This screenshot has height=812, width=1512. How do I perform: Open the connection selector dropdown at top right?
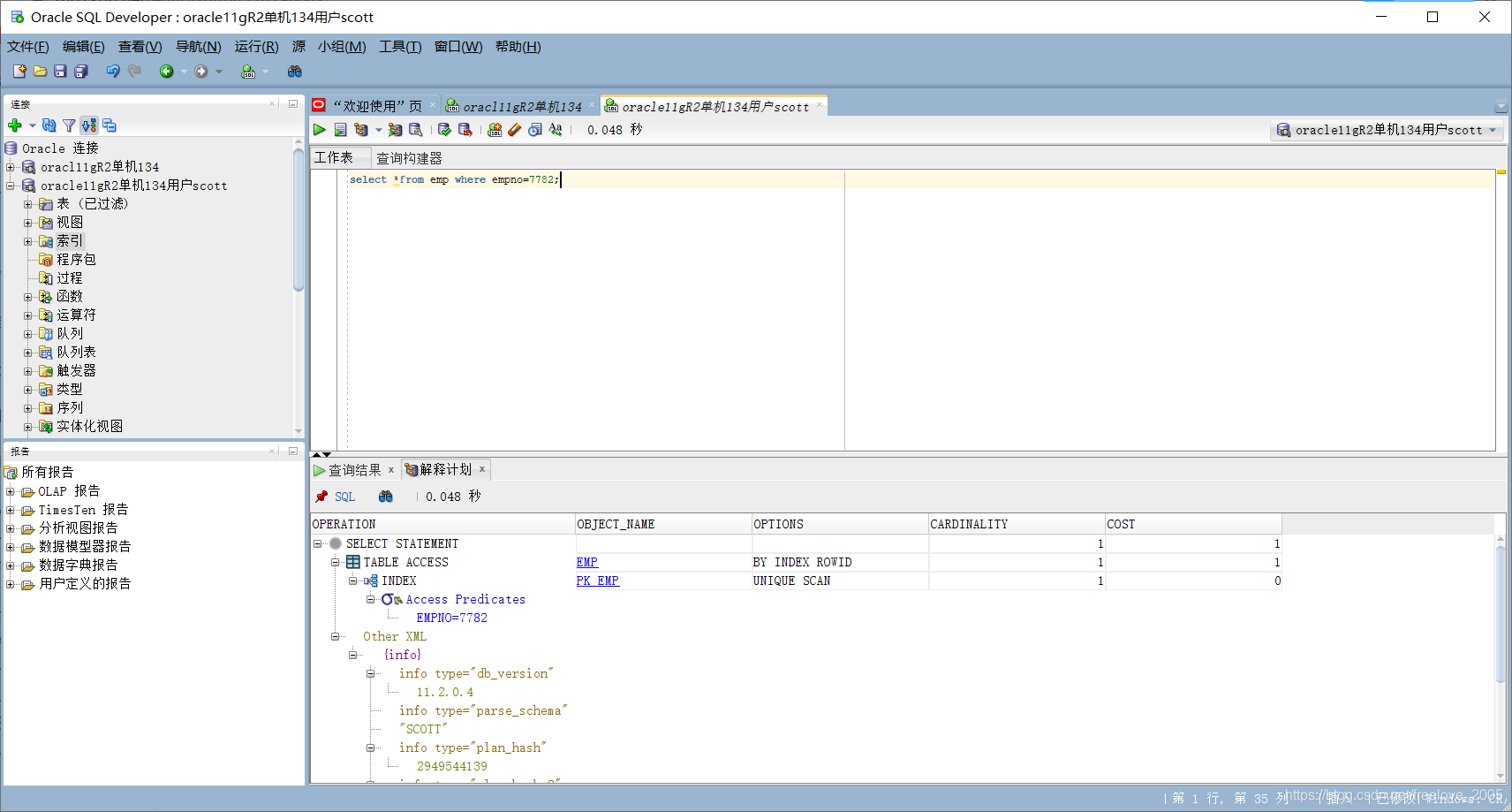coord(1493,130)
